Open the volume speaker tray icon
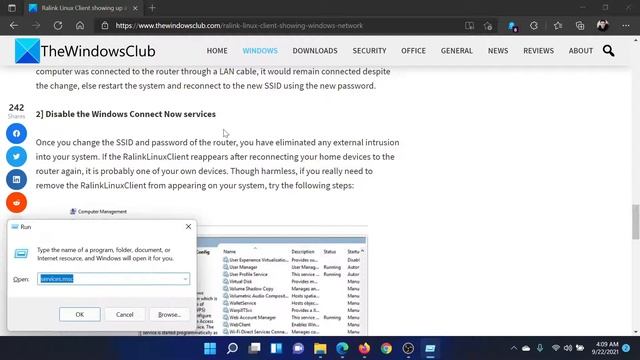Screen dimensions: 640x360 point(568,348)
